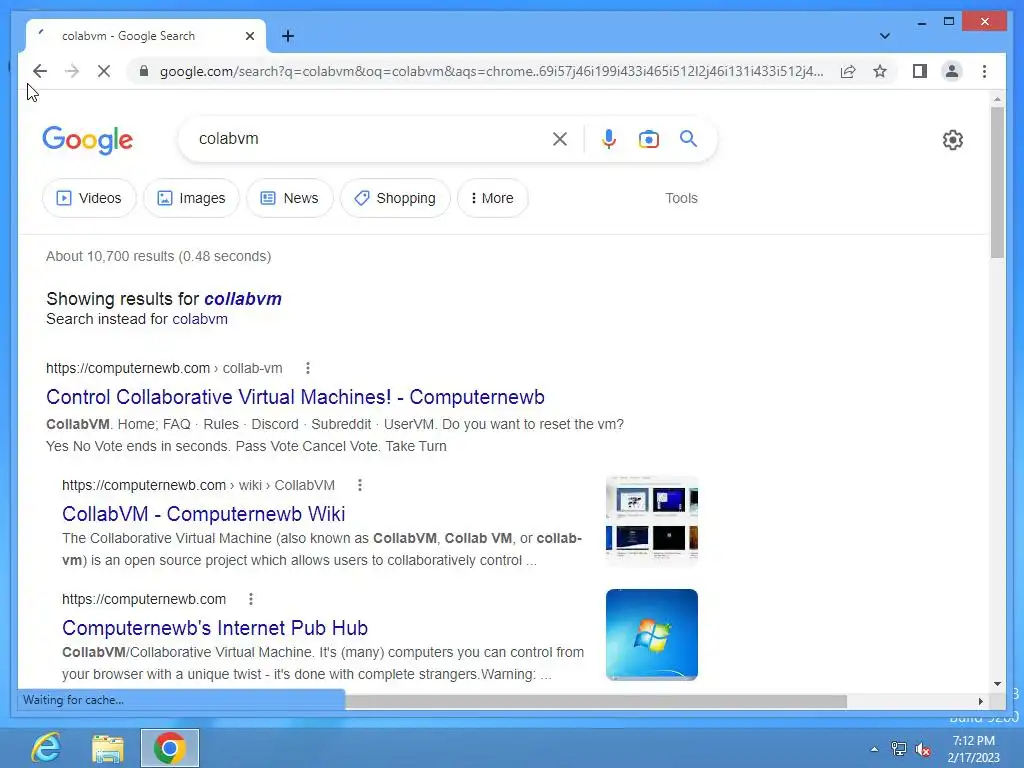View site information padlock icon
The width and height of the screenshot is (1024, 768).
tap(144, 71)
